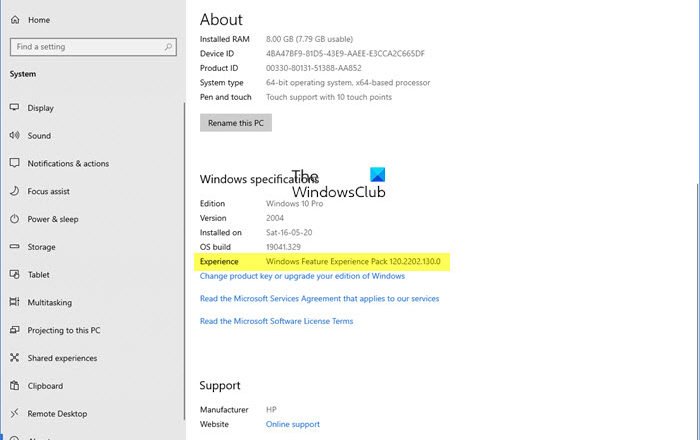Click the Tablet icon
The image size is (700, 440).
(14, 274)
